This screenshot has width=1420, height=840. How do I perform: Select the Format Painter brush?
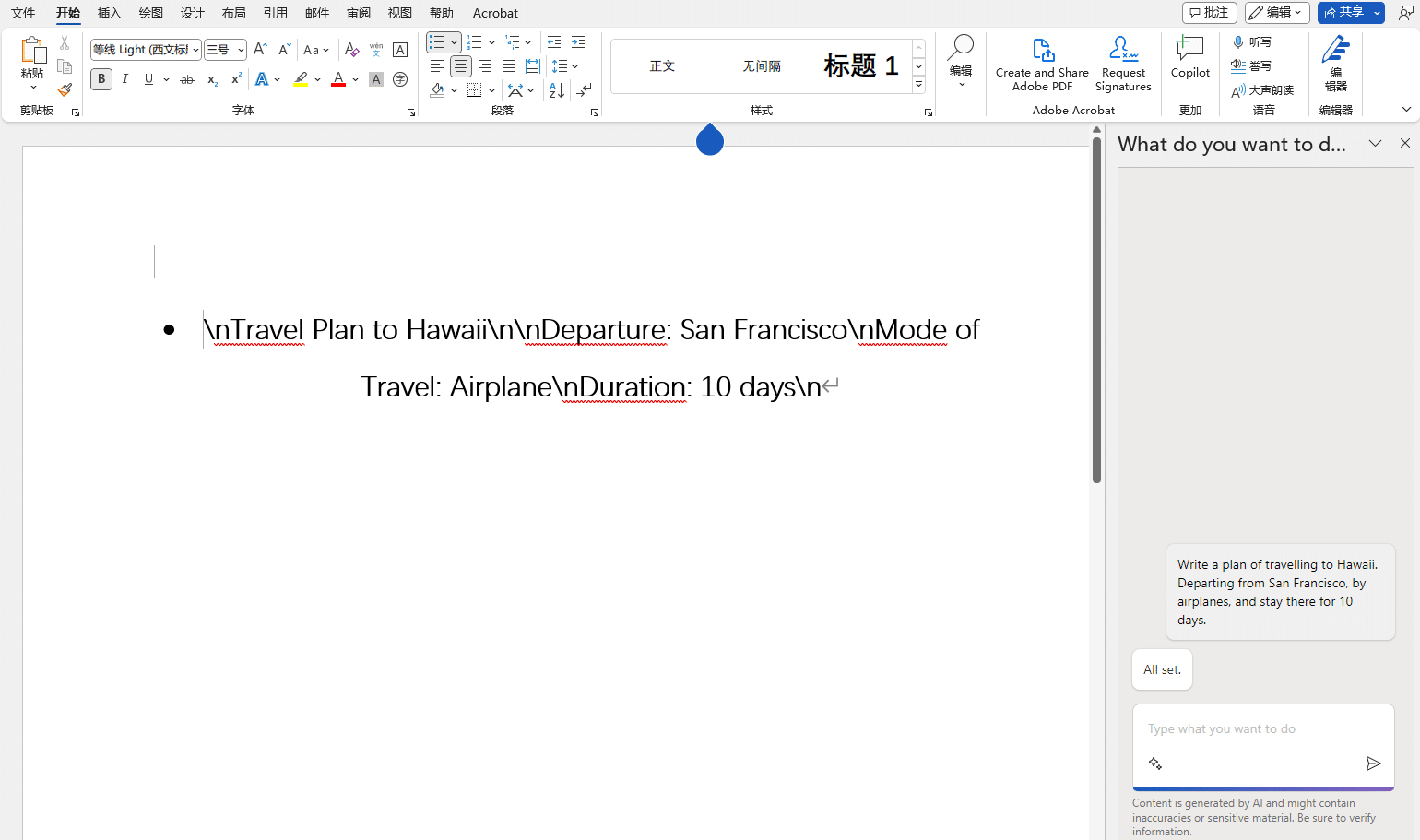65,89
